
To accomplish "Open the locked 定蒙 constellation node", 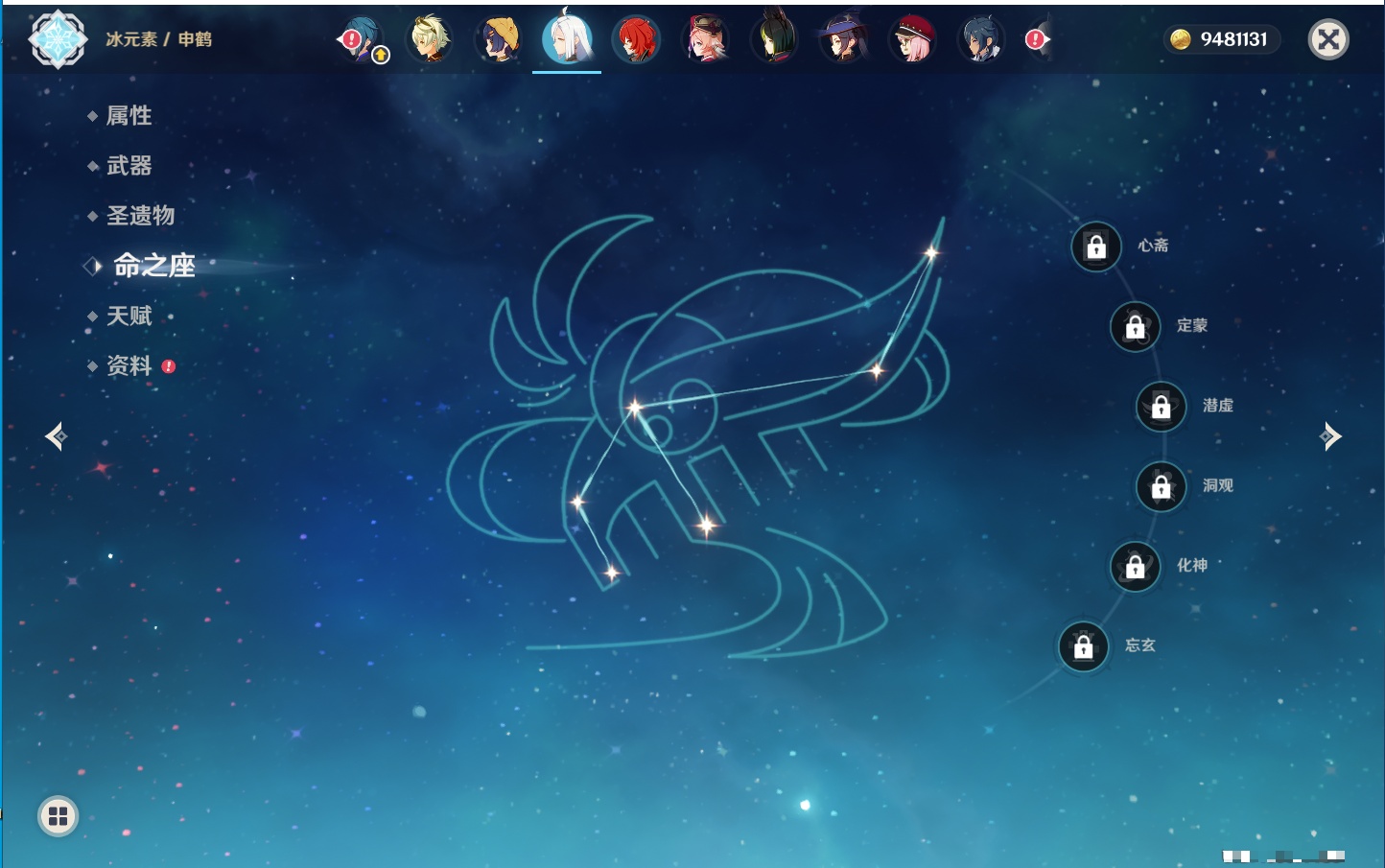I will point(1136,327).
